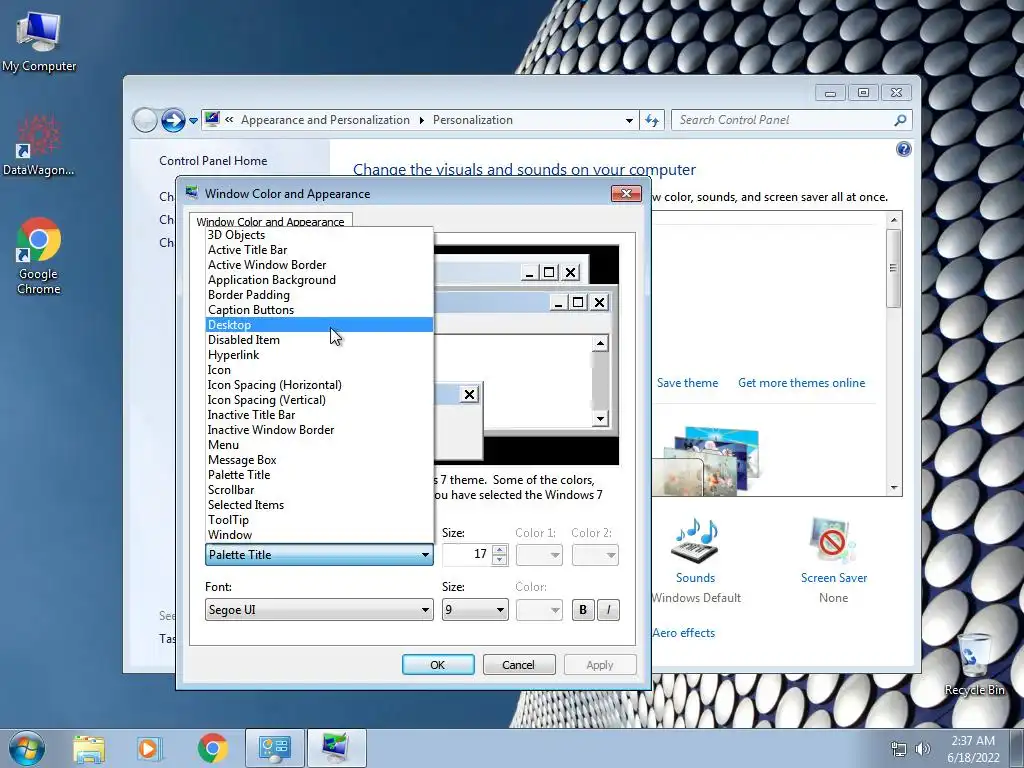Click the Control Panel address bar icon
The width and height of the screenshot is (1024, 768).
[x=212, y=120]
